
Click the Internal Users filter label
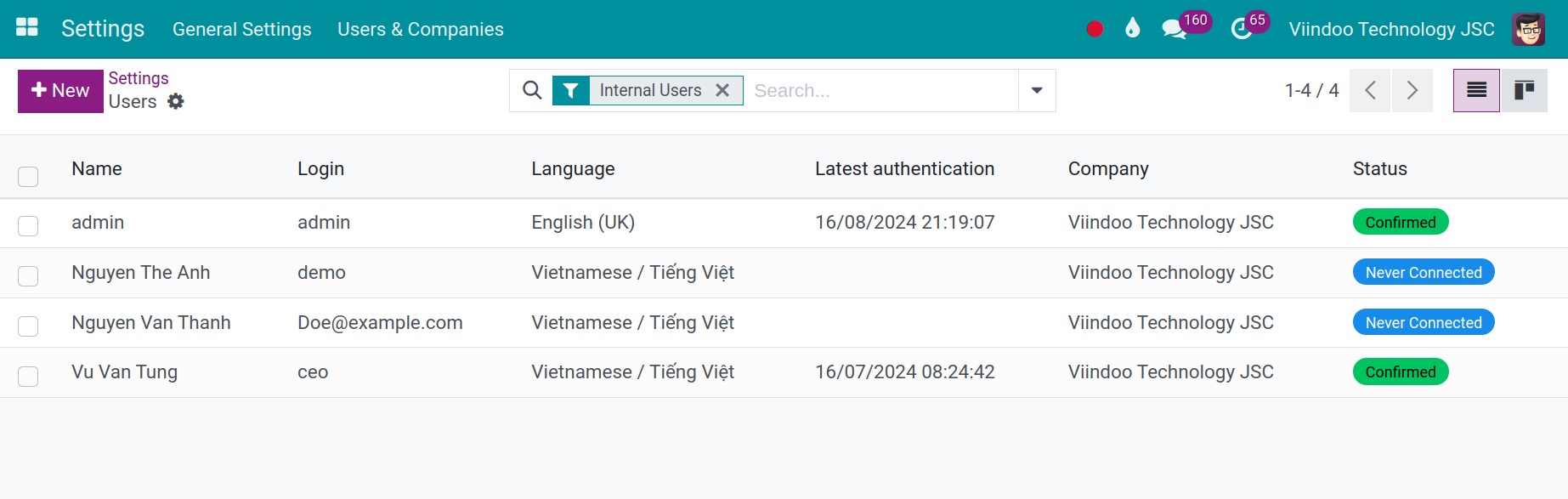click(650, 90)
